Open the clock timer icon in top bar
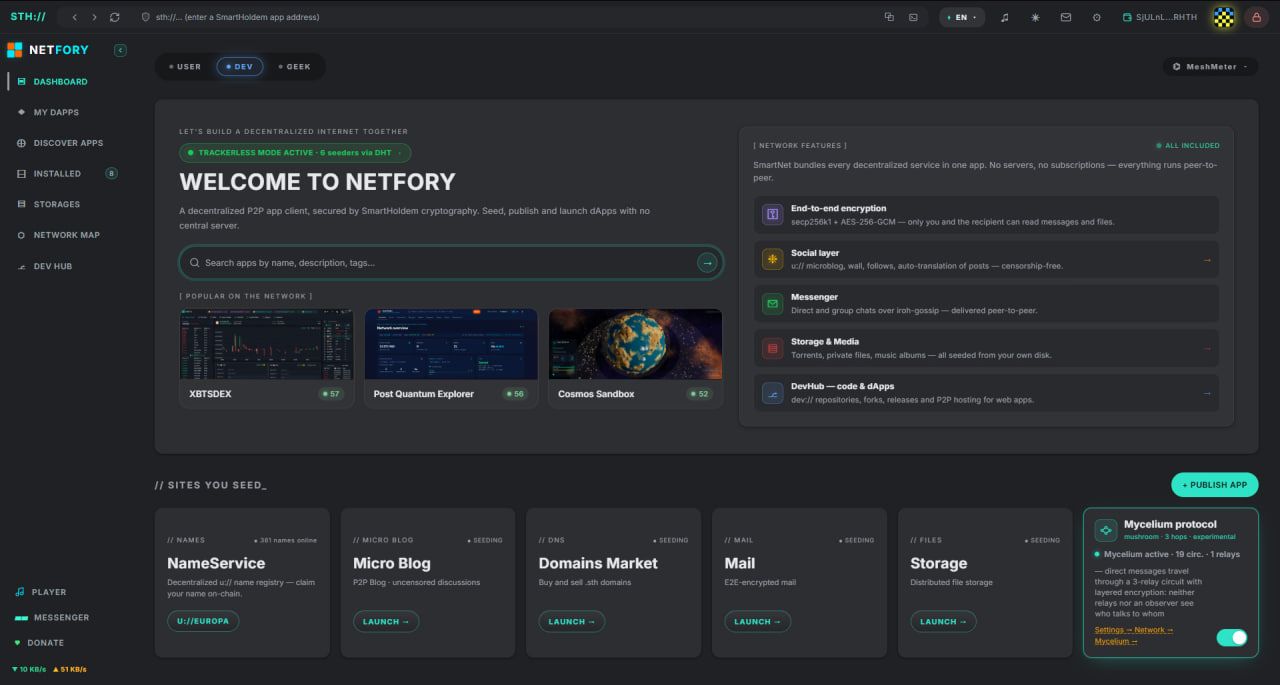This screenshot has height=685, width=1280. pyautogui.click(x=1096, y=17)
